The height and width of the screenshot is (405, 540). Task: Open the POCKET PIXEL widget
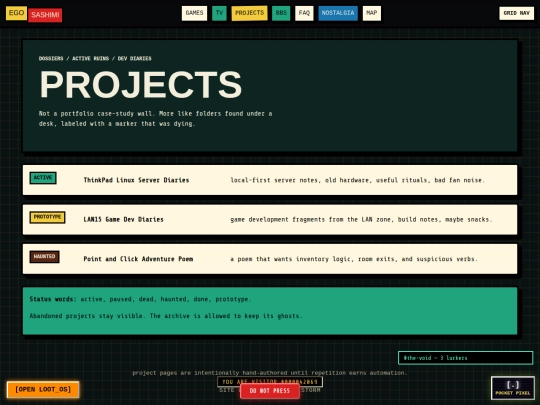513,388
